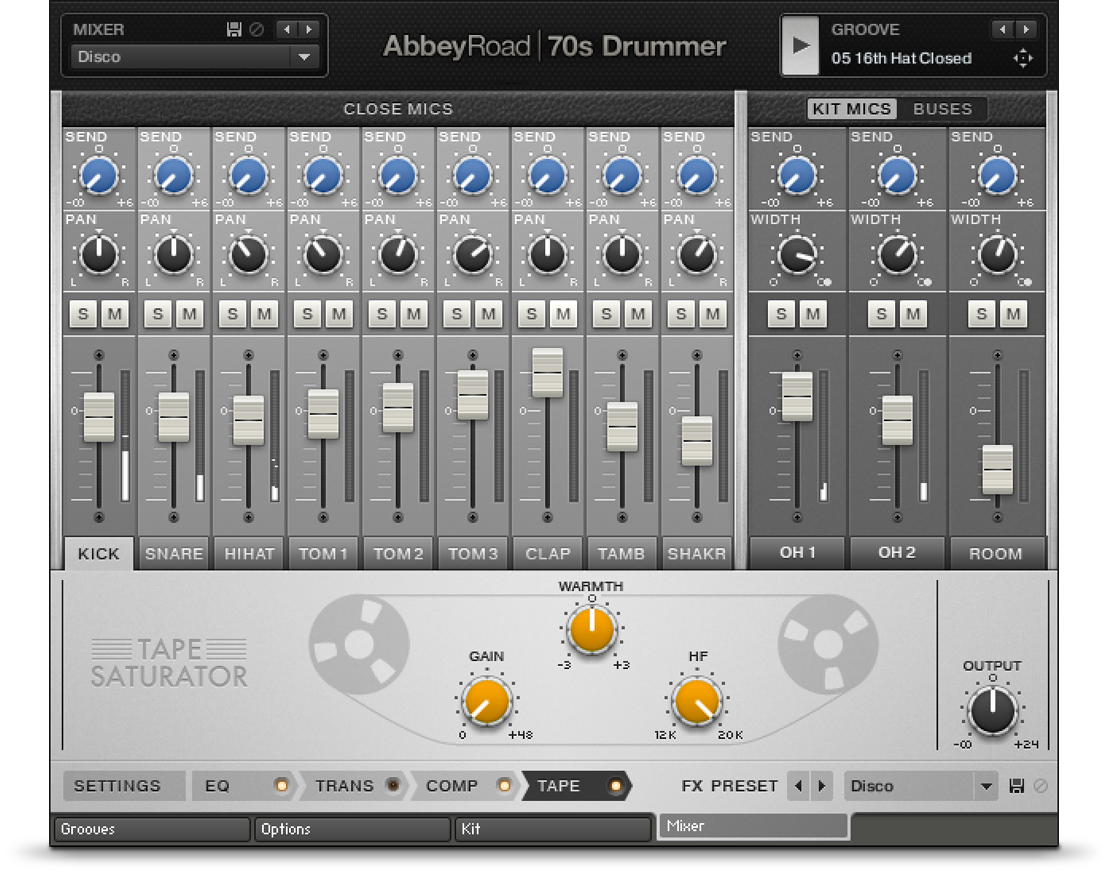Image resolution: width=1110 pixels, height=880 pixels.
Task: Click the SHAKR volume fader
Action: coord(697,441)
